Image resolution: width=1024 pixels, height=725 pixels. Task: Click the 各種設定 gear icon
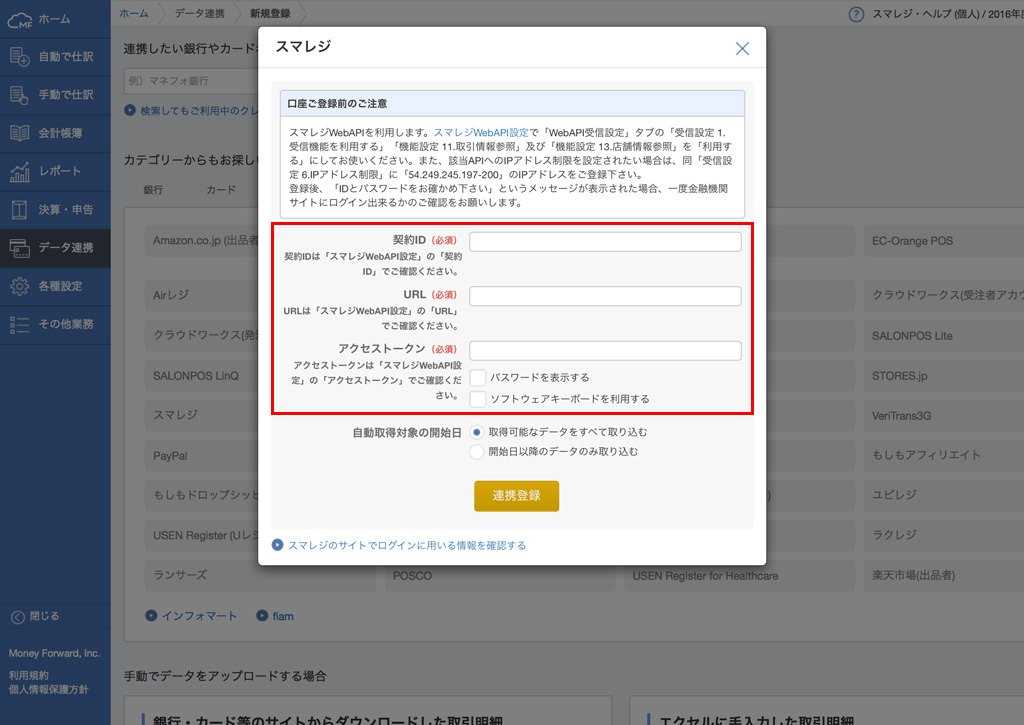(20, 286)
